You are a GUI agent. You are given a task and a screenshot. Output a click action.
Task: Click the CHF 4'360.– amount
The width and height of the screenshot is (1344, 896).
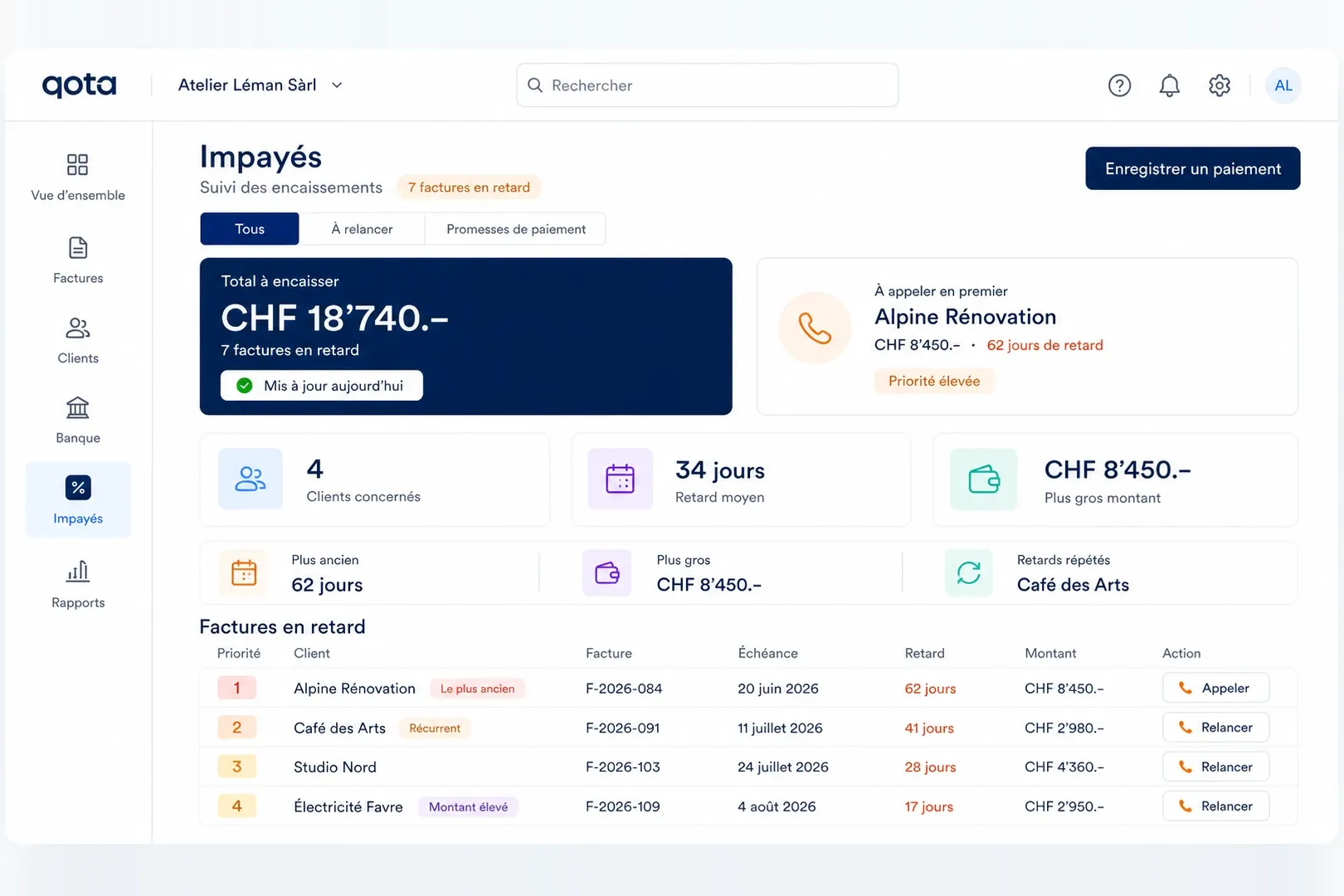(x=1064, y=767)
